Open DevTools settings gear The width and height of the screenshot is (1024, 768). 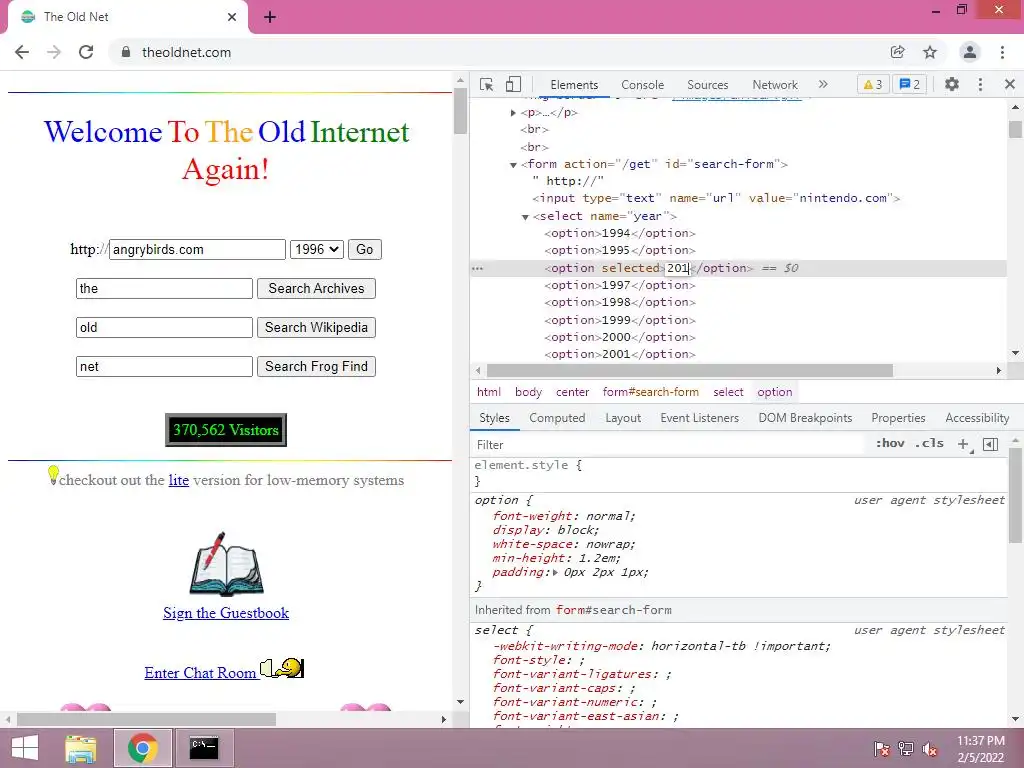[952, 84]
